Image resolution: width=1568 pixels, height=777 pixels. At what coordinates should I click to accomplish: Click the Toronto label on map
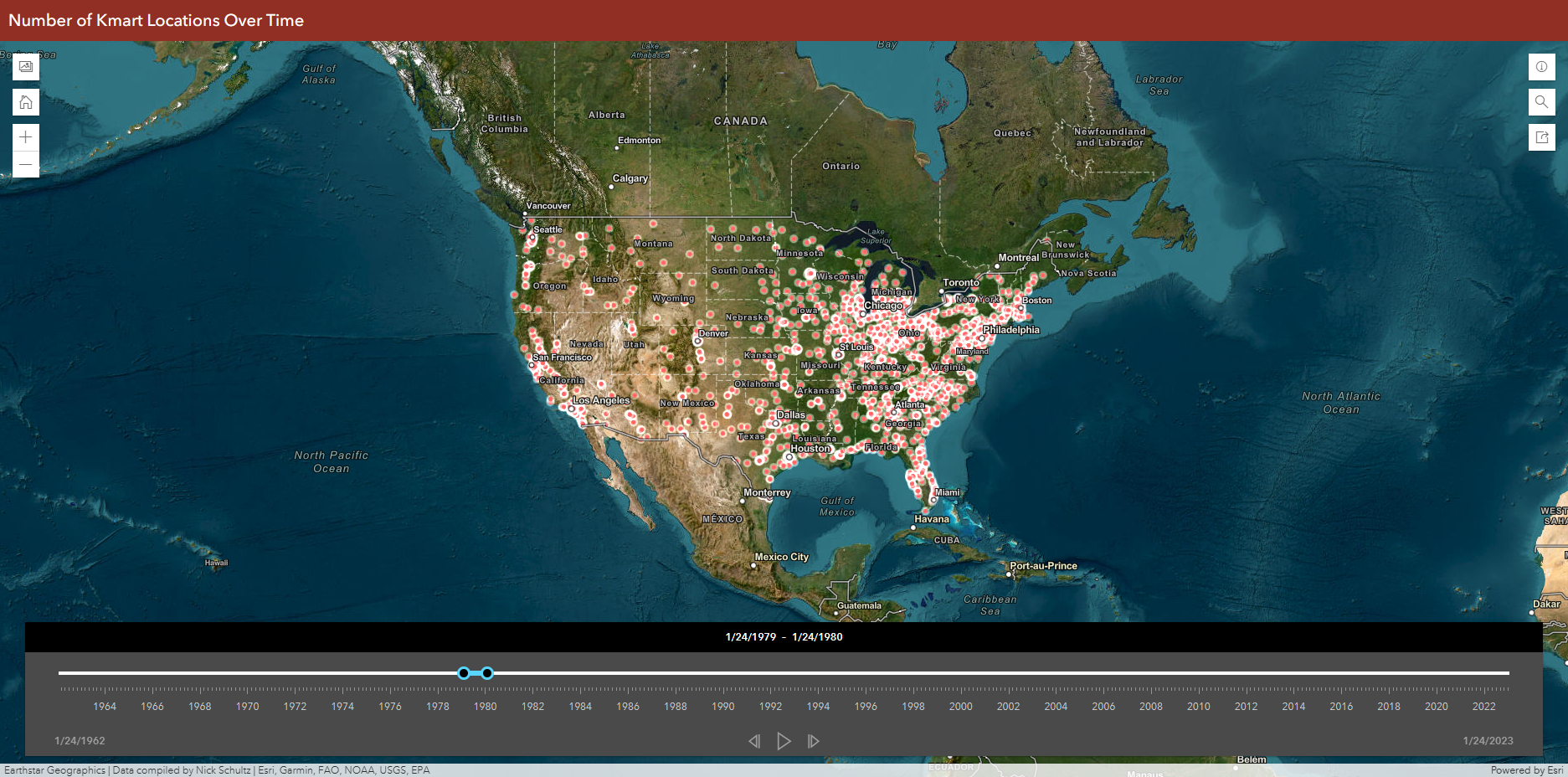(x=960, y=283)
